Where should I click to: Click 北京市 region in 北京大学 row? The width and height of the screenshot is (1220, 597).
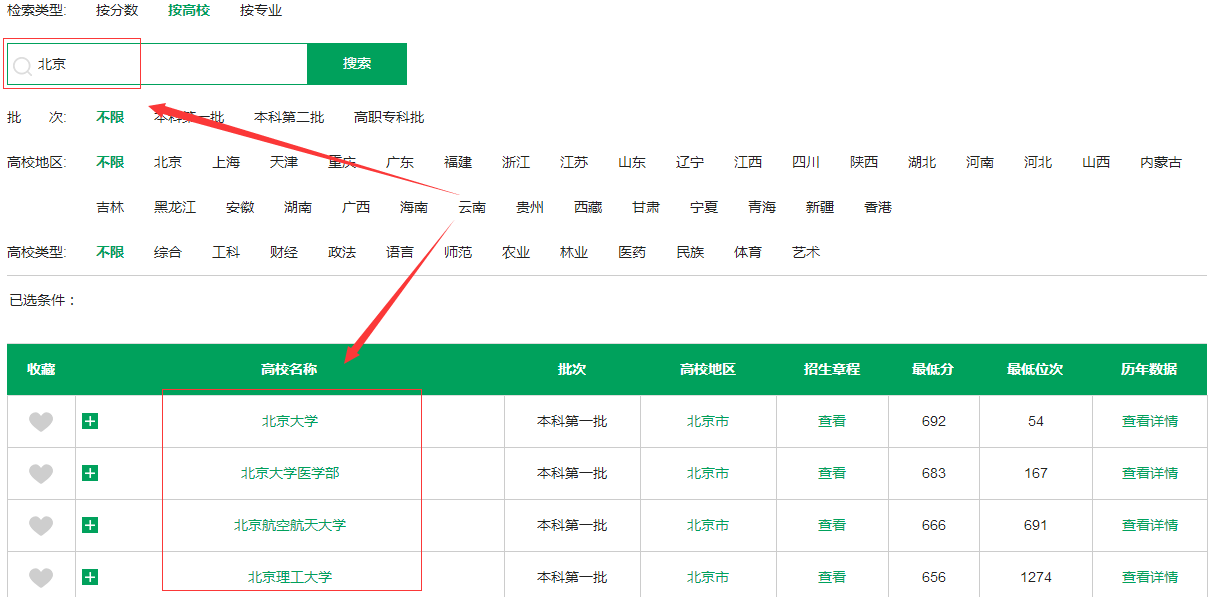pos(708,421)
